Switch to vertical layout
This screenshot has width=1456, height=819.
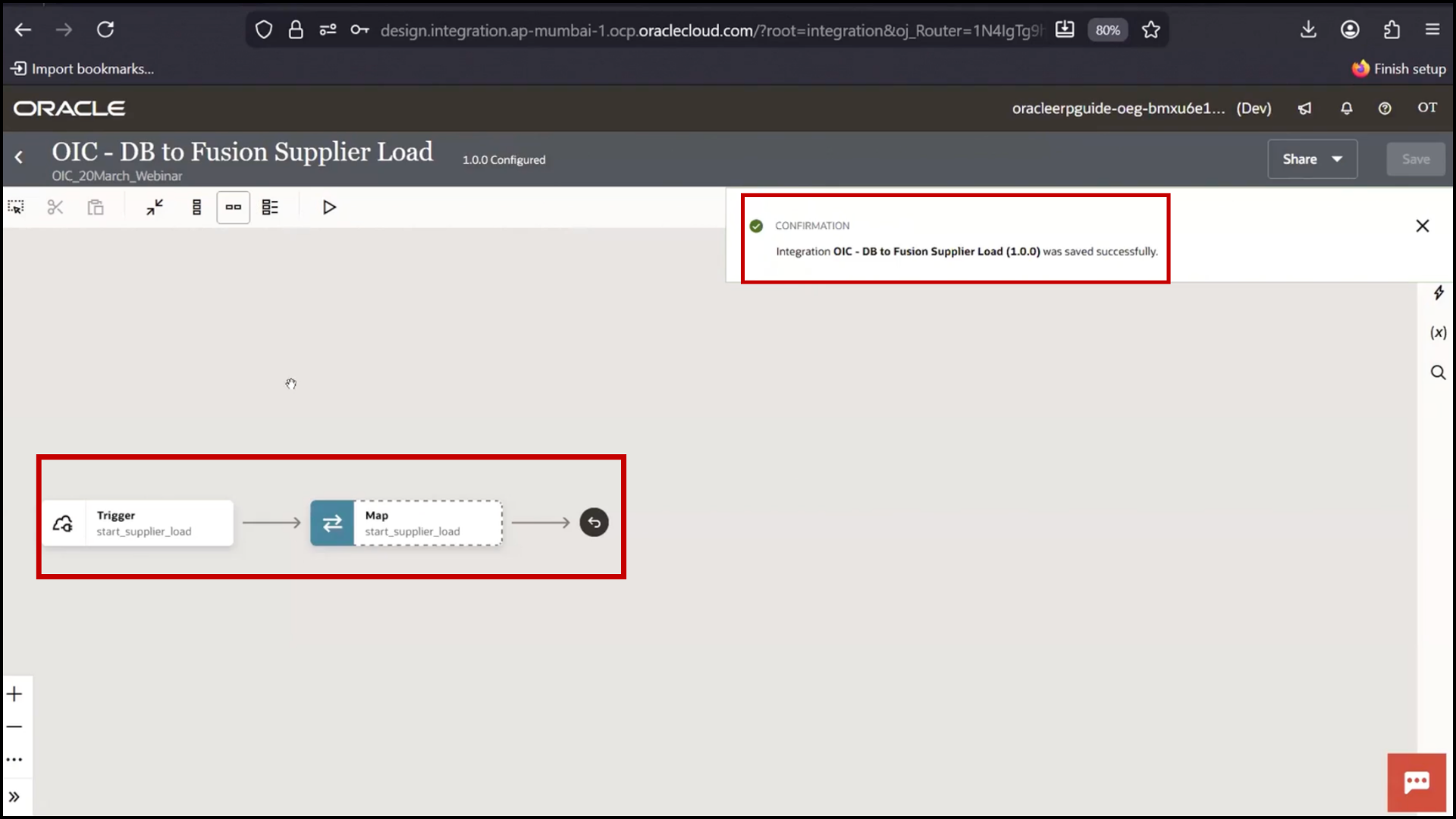197,207
